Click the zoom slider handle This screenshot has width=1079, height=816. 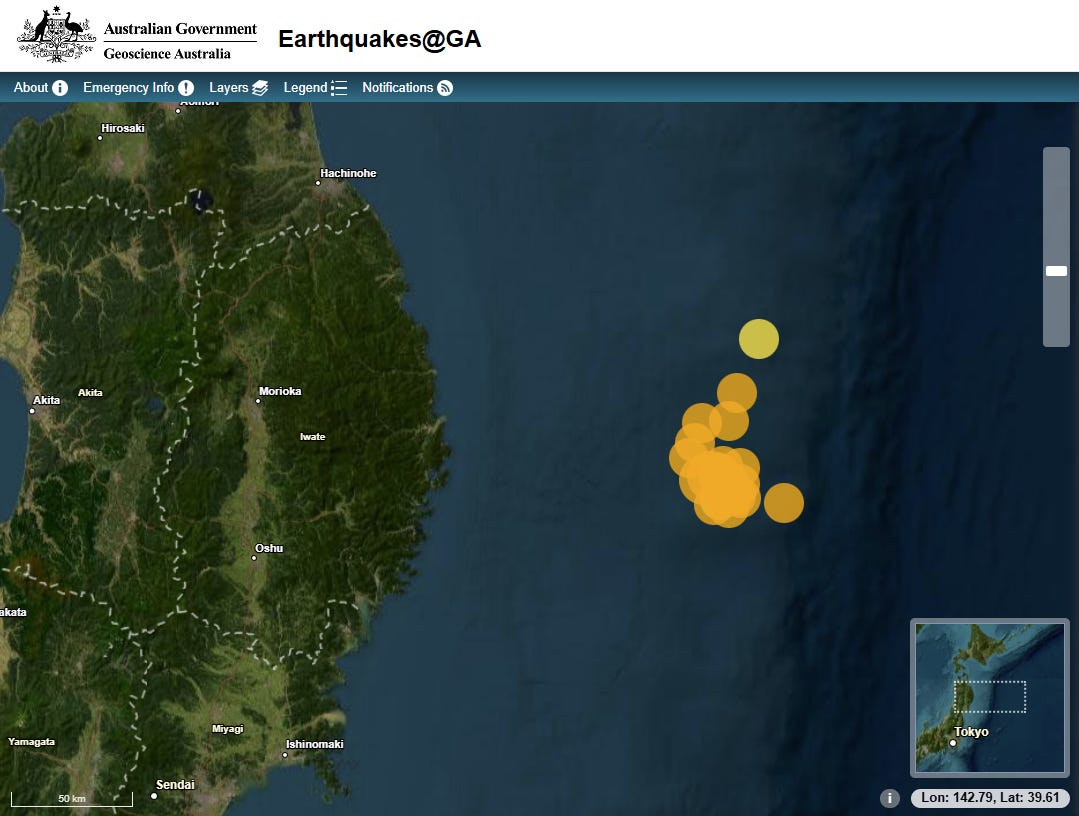[x=1056, y=270]
